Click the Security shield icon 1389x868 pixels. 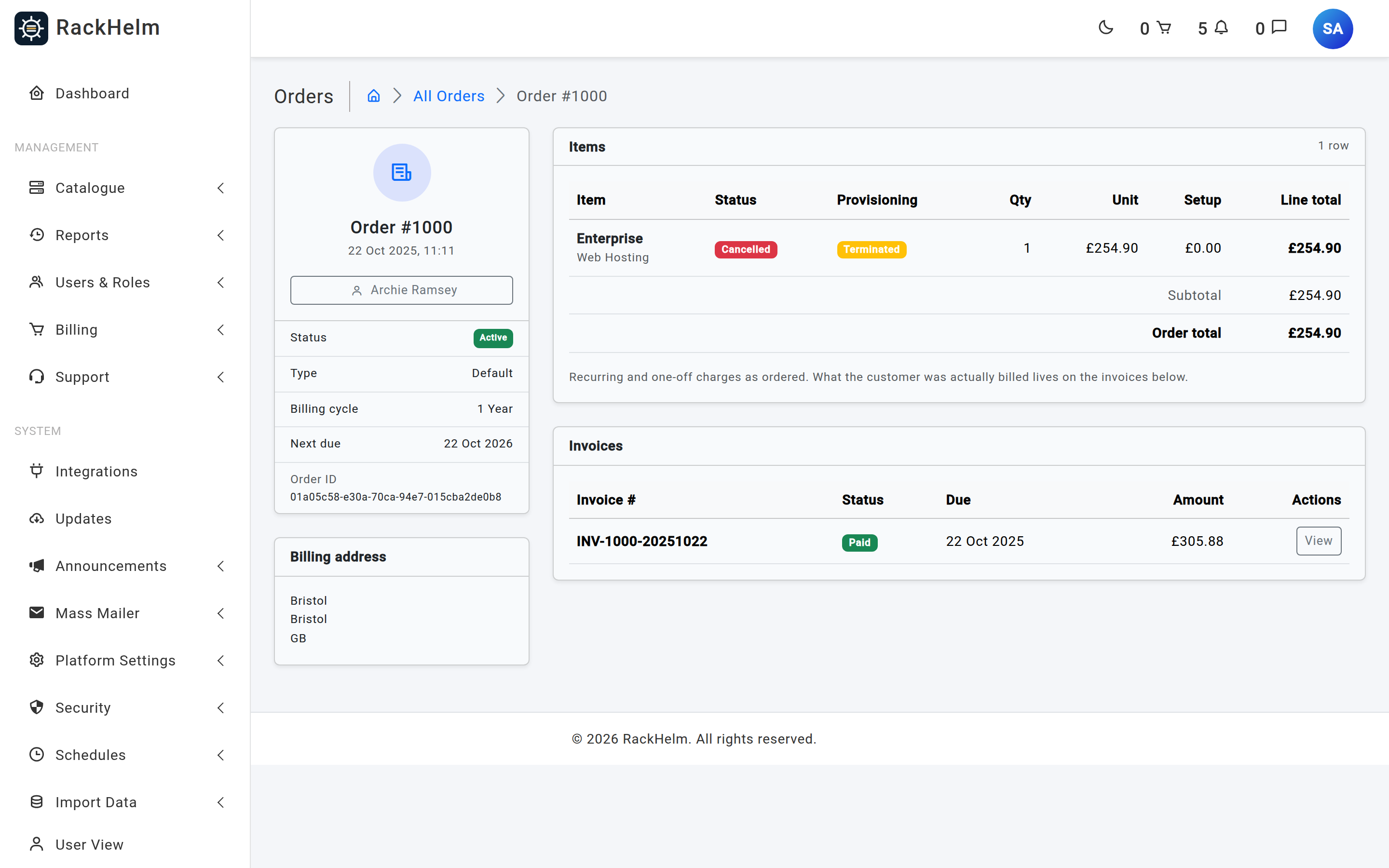[x=37, y=707]
